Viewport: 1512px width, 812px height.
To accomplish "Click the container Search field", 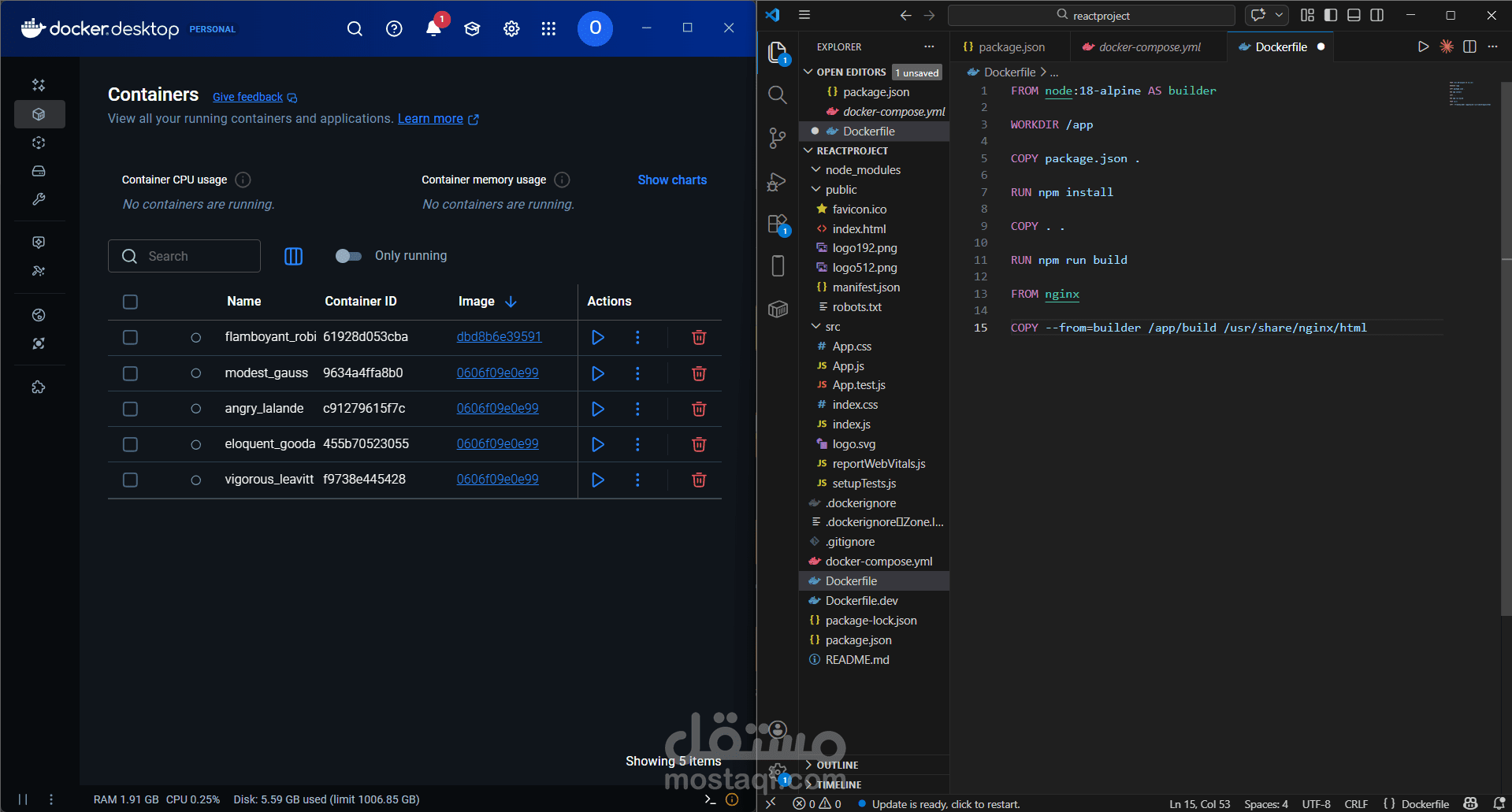I will 184,256.
